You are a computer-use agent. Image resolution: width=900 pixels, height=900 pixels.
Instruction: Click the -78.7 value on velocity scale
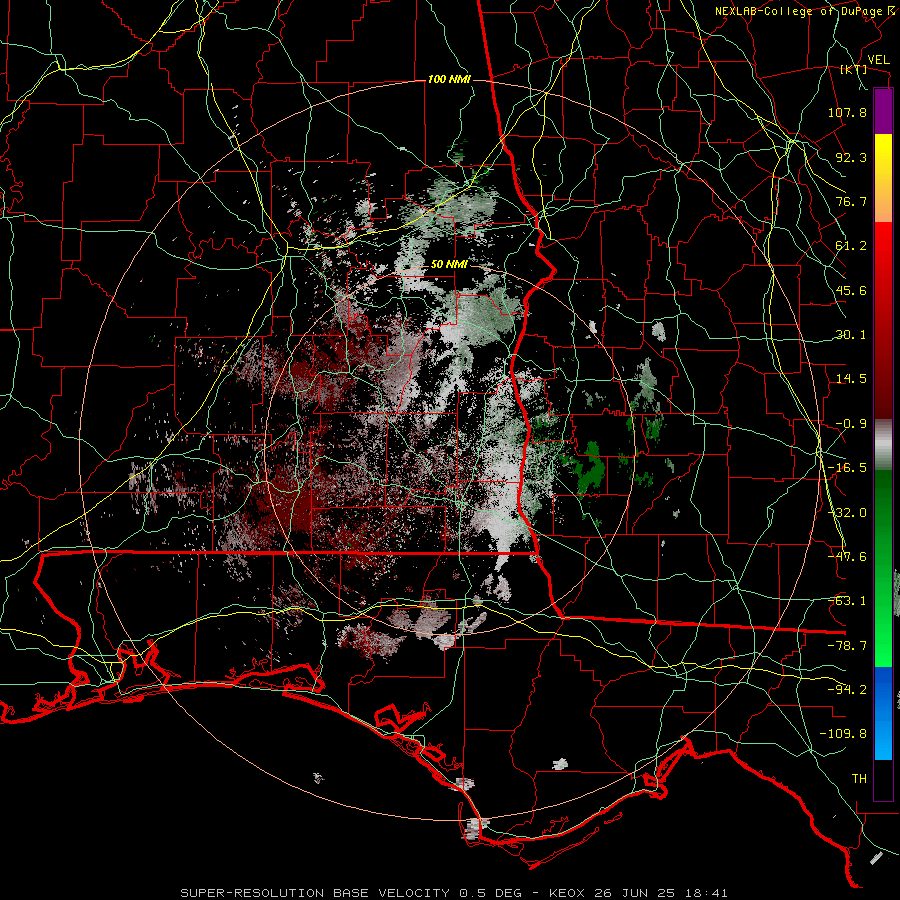(x=847, y=646)
